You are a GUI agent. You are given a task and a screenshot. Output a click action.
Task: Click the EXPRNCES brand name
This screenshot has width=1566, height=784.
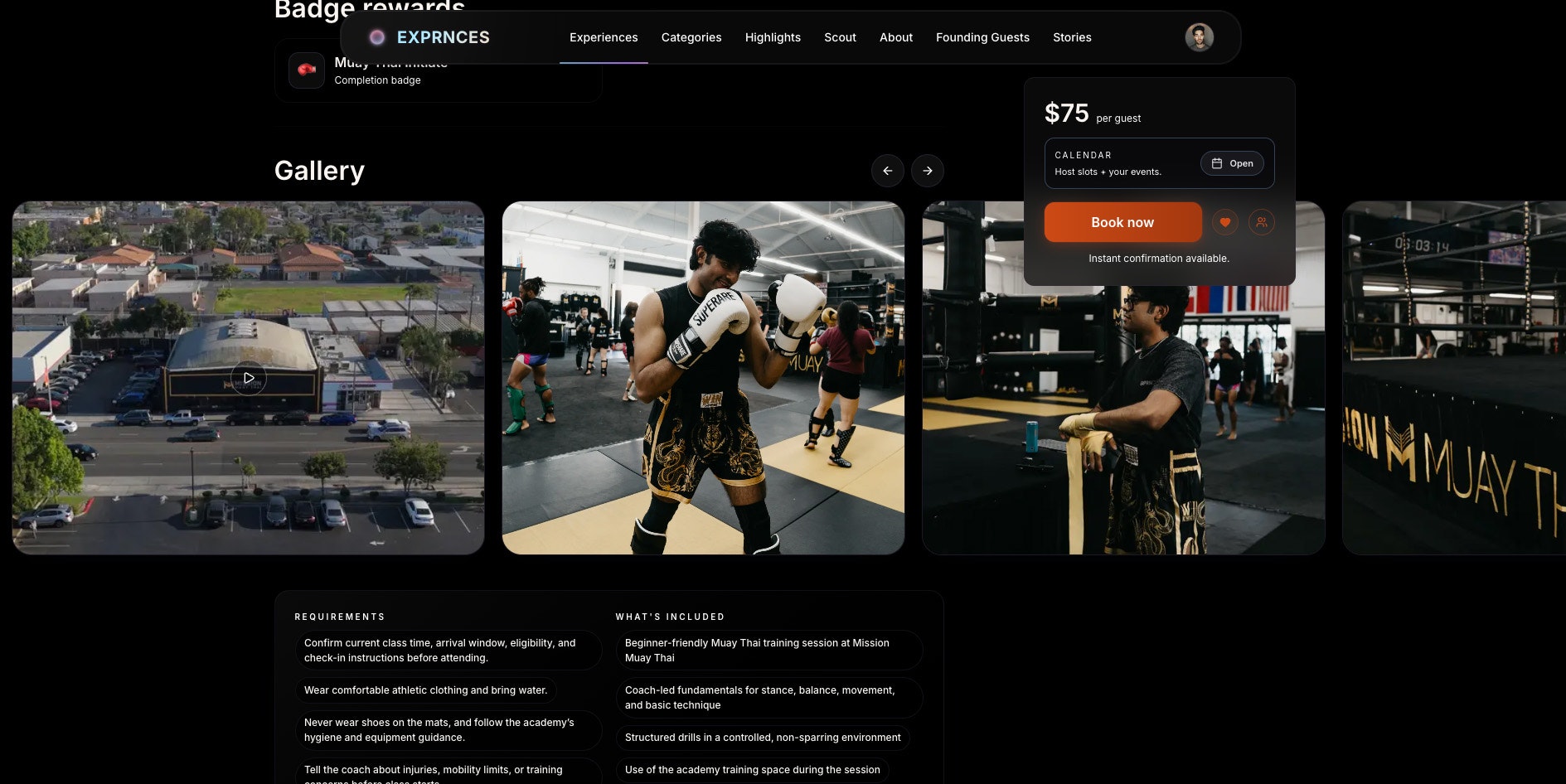point(444,37)
